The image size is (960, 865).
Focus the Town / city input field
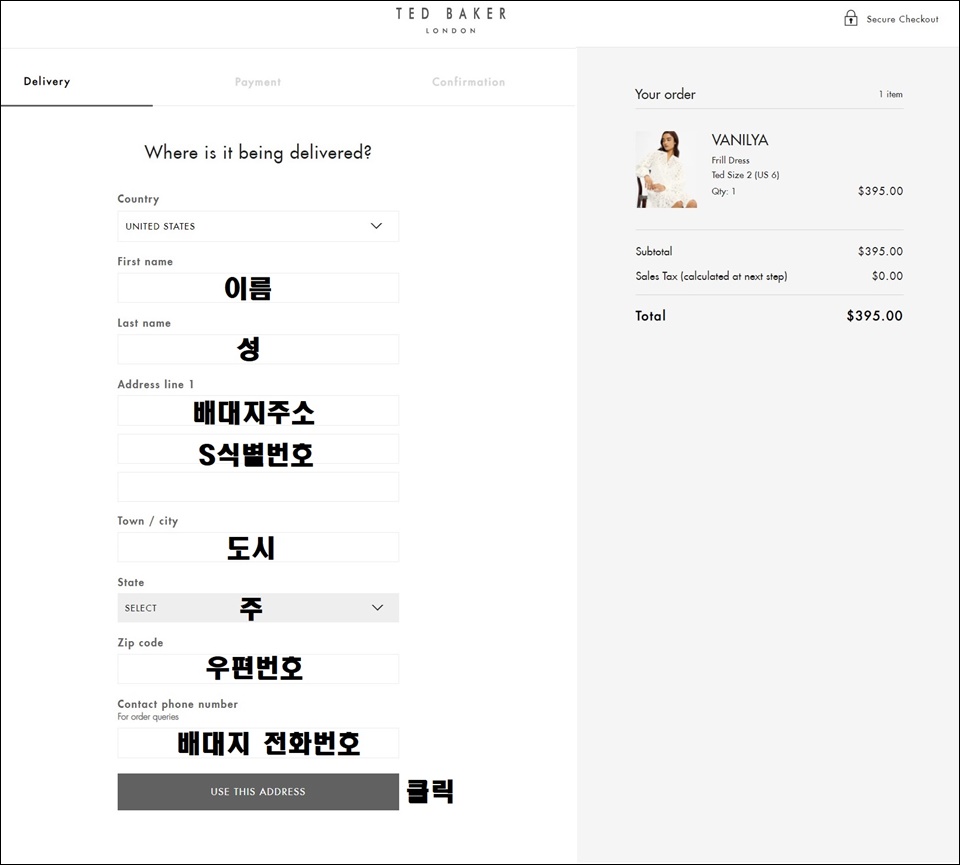tap(258, 547)
